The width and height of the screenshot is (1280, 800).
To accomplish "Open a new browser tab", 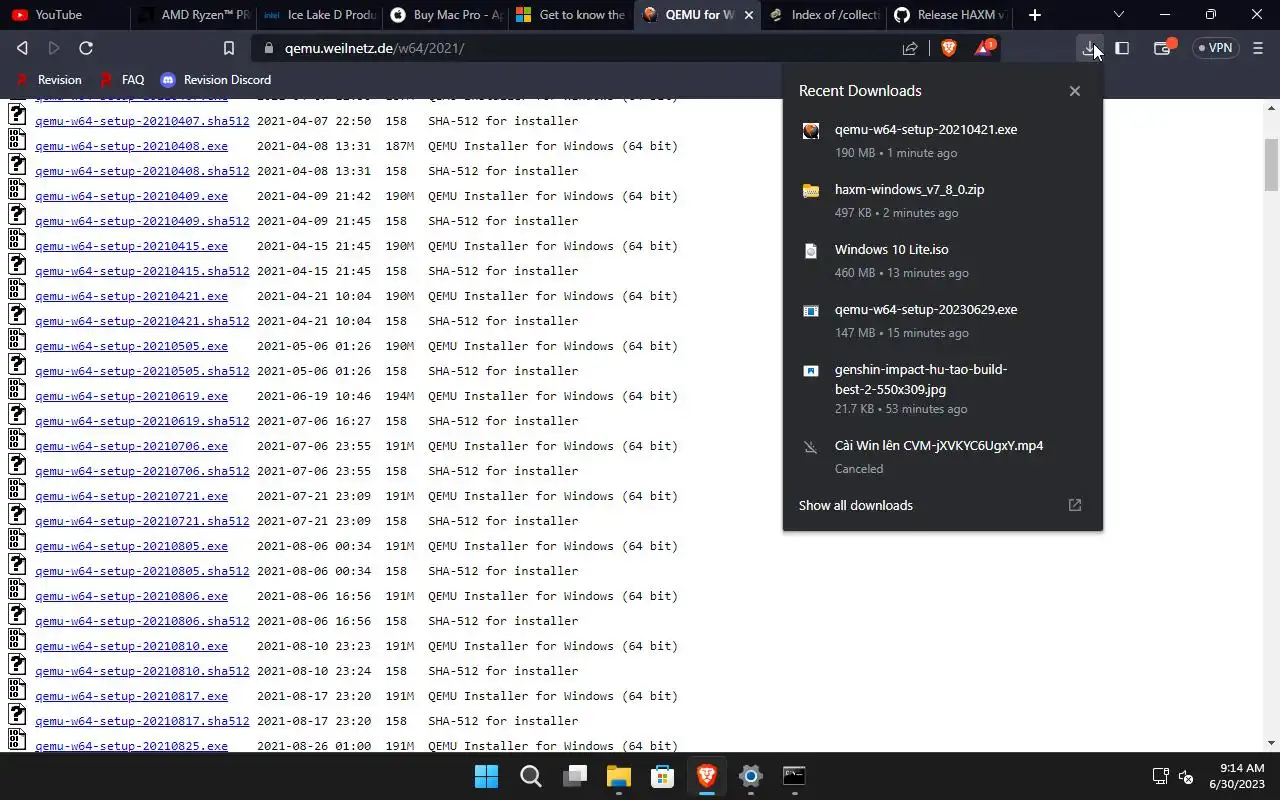I will pyautogui.click(x=1035, y=15).
